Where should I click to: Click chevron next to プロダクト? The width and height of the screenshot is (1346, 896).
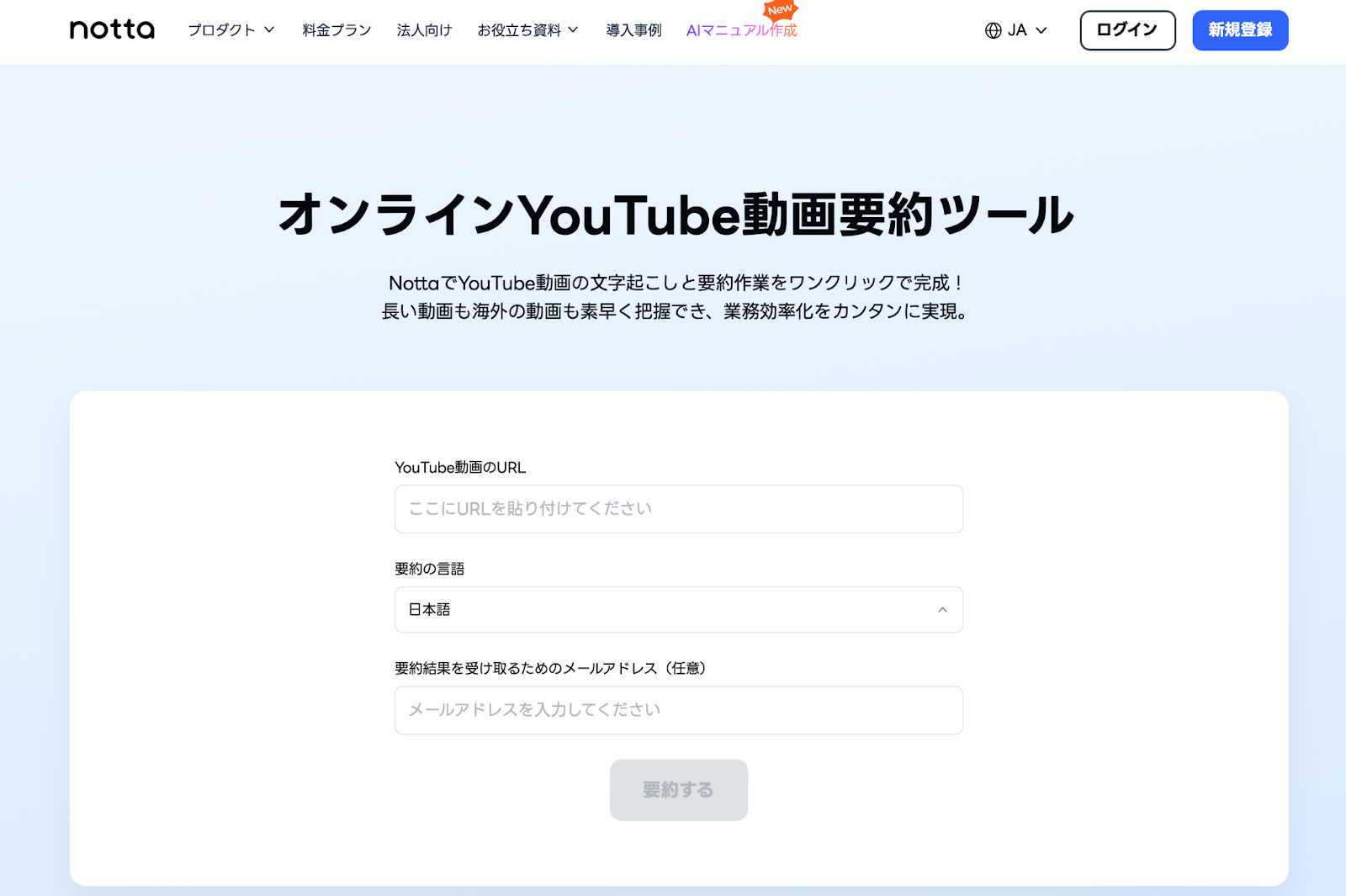[269, 29]
